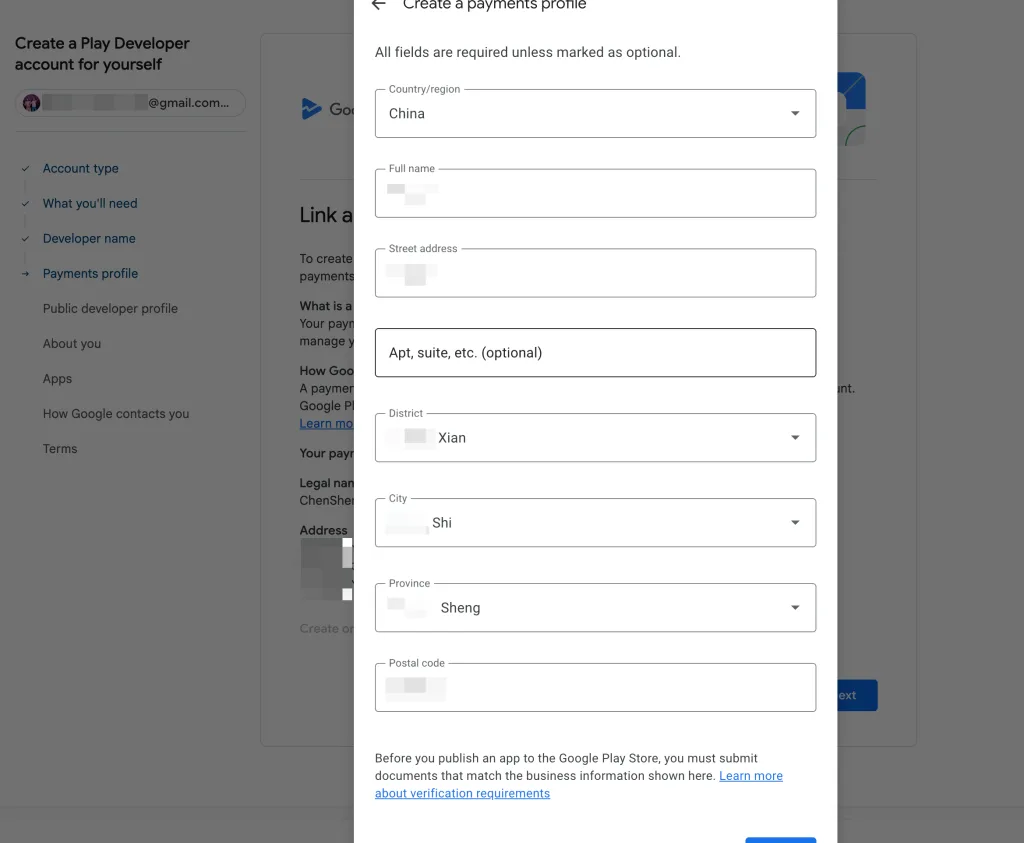This screenshot has width=1024, height=843.
Task: Click How Google contacts you step
Action: (116, 414)
